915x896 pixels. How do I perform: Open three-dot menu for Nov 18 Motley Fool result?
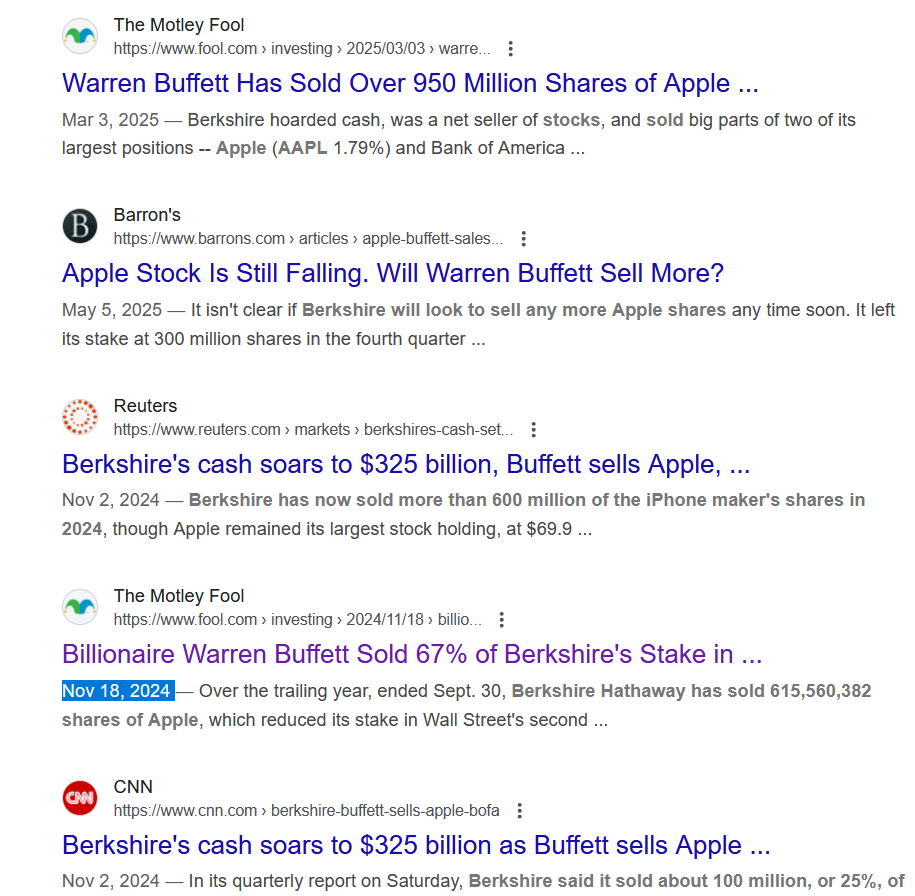click(502, 620)
